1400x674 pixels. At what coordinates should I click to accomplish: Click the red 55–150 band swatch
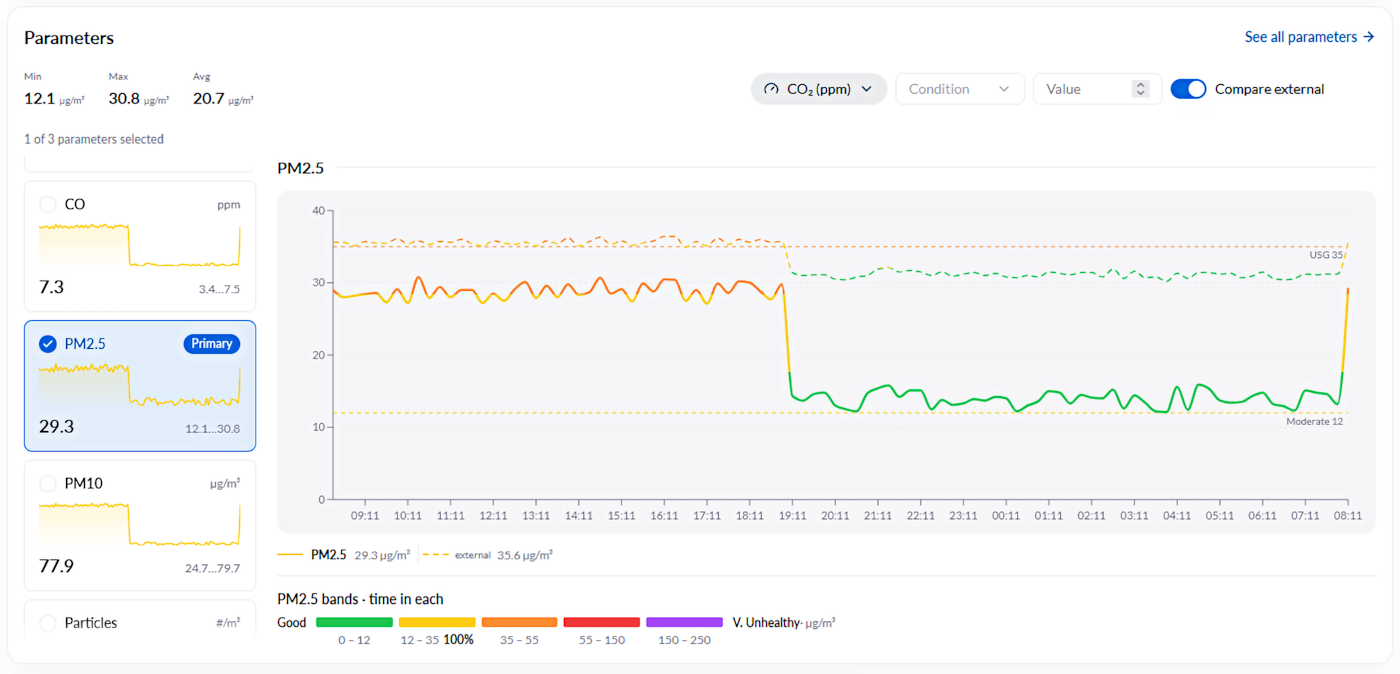602,622
